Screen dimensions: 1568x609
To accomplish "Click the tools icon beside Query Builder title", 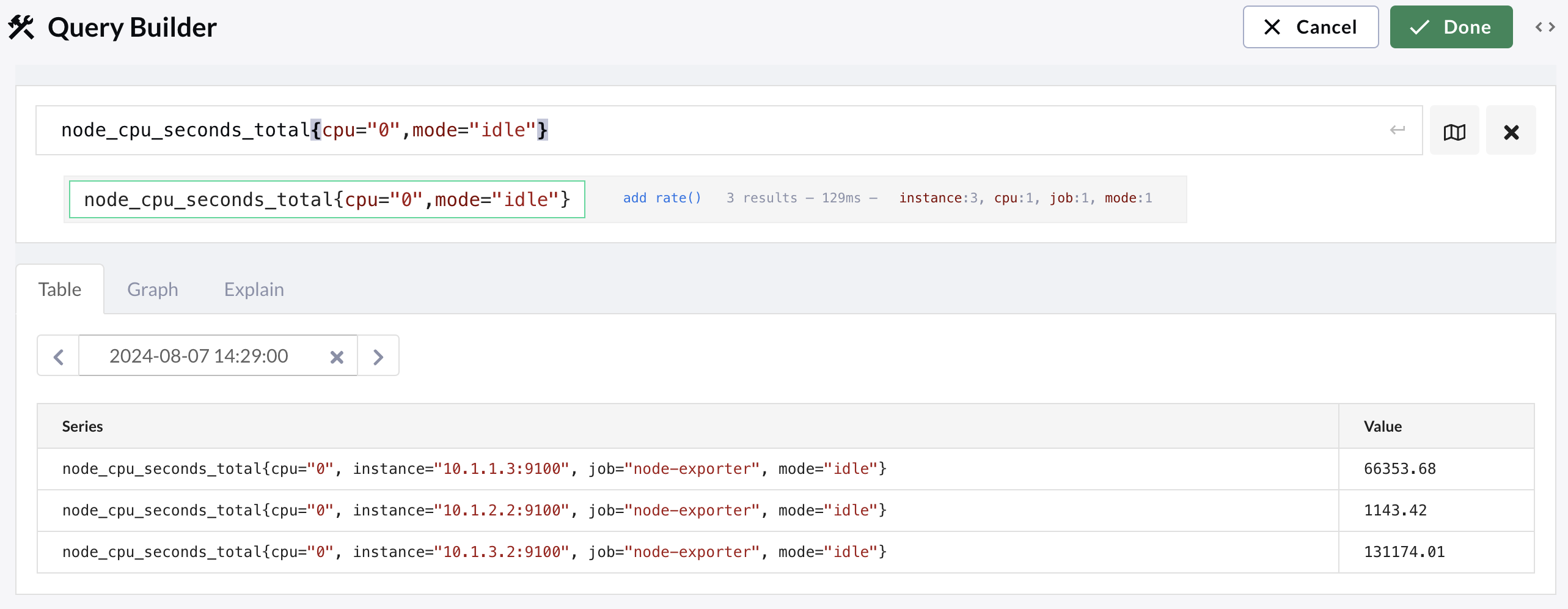I will [20, 26].
